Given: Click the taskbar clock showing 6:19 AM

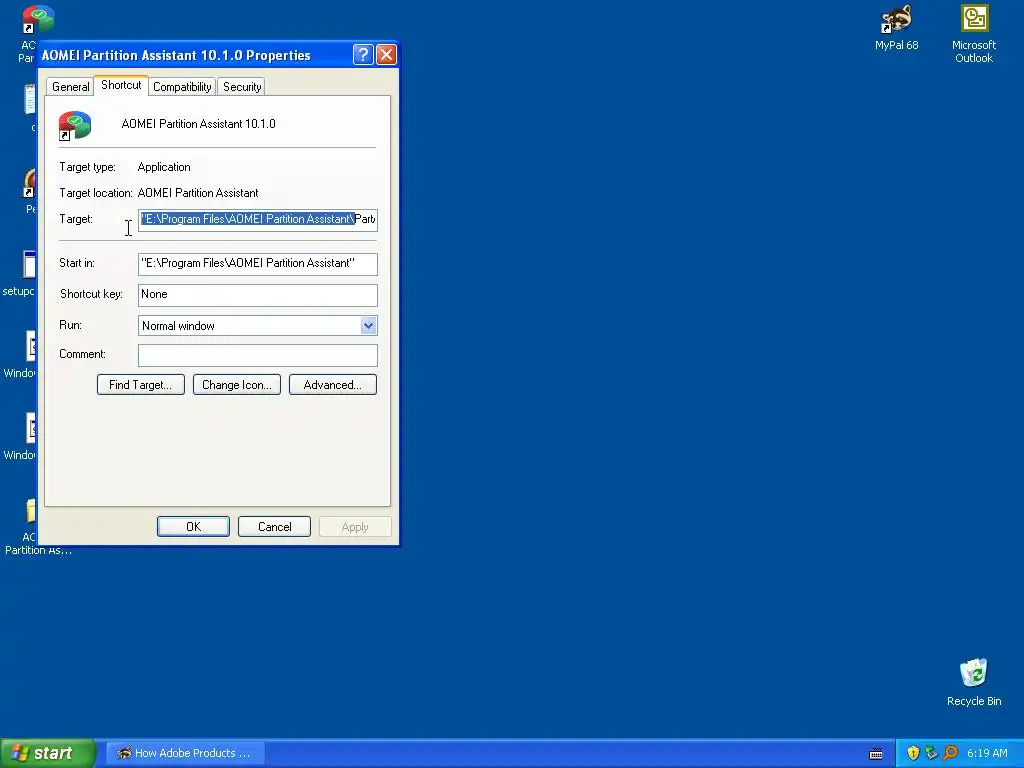Looking at the screenshot, I should (x=987, y=753).
